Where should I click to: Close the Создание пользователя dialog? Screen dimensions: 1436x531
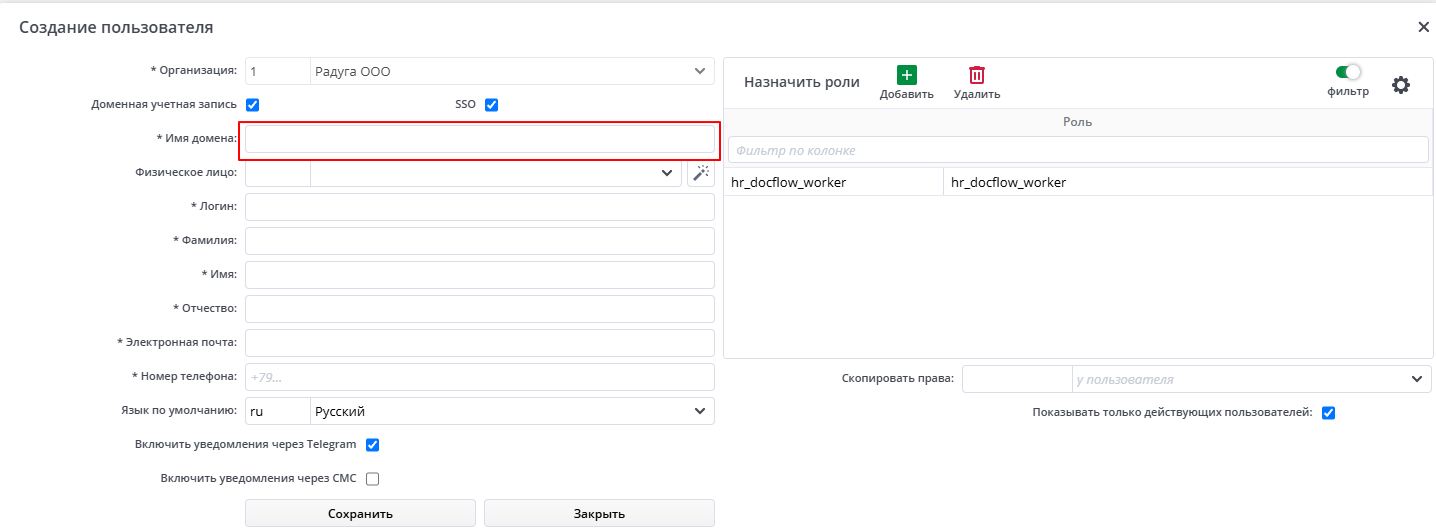[x=1423, y=27]
